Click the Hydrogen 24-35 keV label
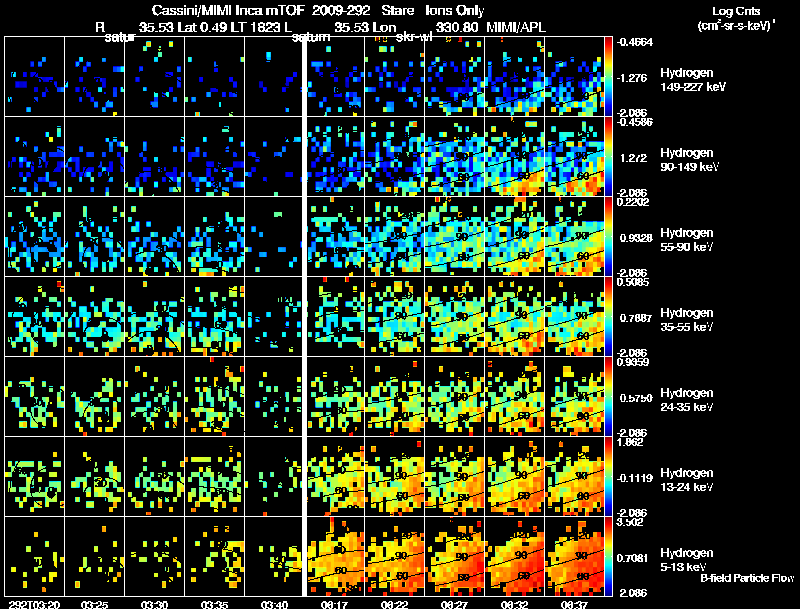The image size is (800, 609). pyautogui.click(x=687, y=400)
